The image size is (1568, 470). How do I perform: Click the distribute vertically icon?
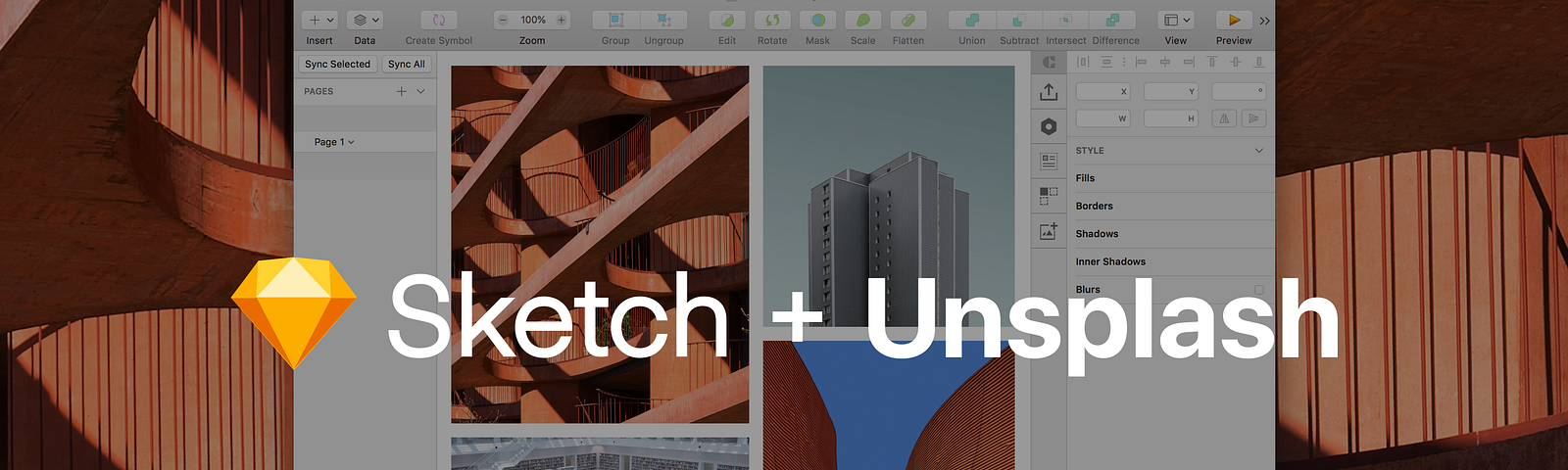tap(1106, 62)
